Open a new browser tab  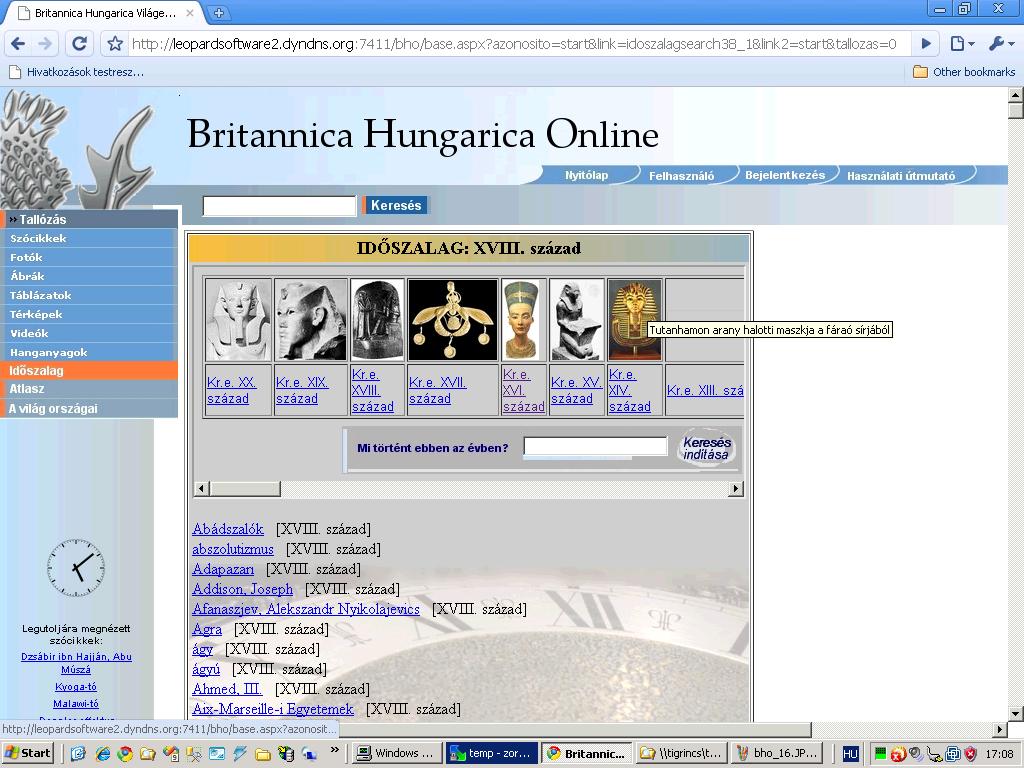tap(218, 12)
